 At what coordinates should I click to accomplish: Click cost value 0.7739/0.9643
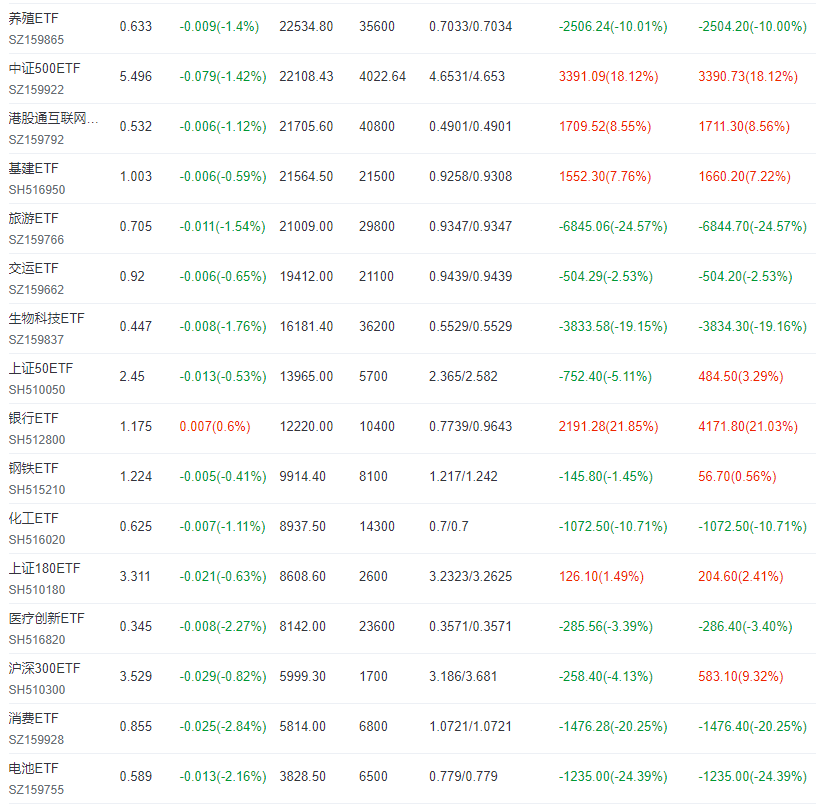[470, 426]
